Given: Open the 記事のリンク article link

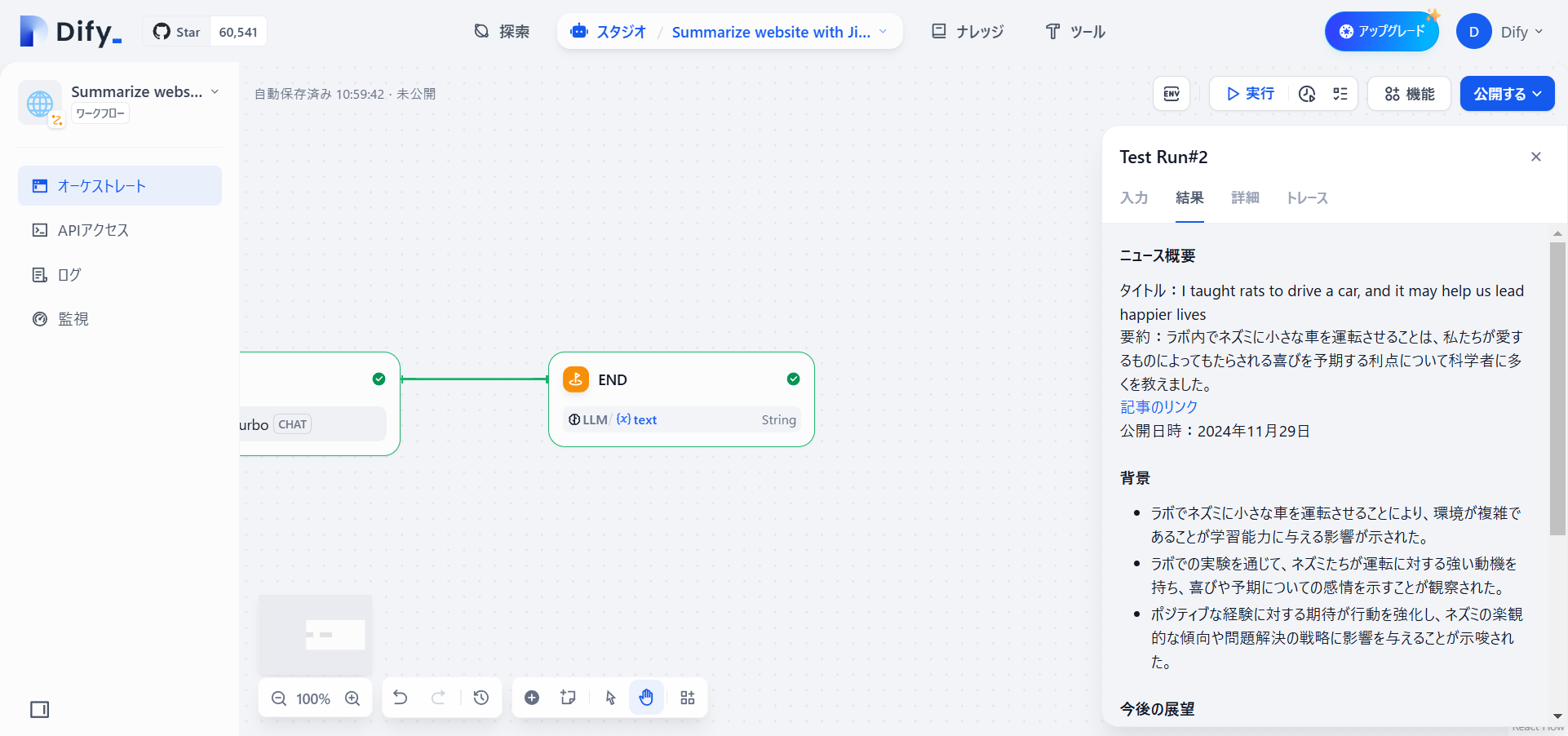Looking at the screenshot, I should (1158, 406).
